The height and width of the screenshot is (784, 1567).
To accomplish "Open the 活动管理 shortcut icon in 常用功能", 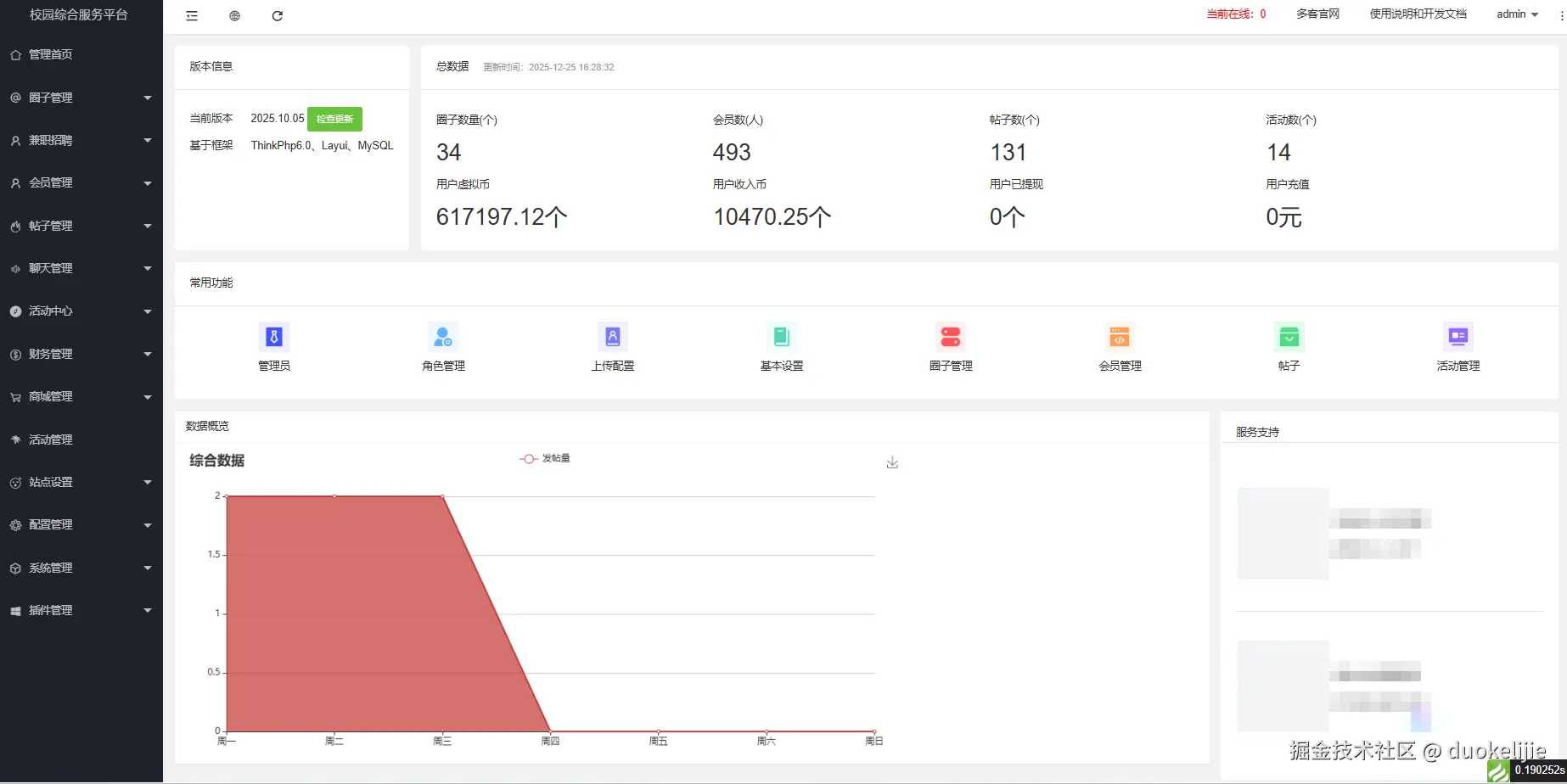I will (x=1458, y=337).
